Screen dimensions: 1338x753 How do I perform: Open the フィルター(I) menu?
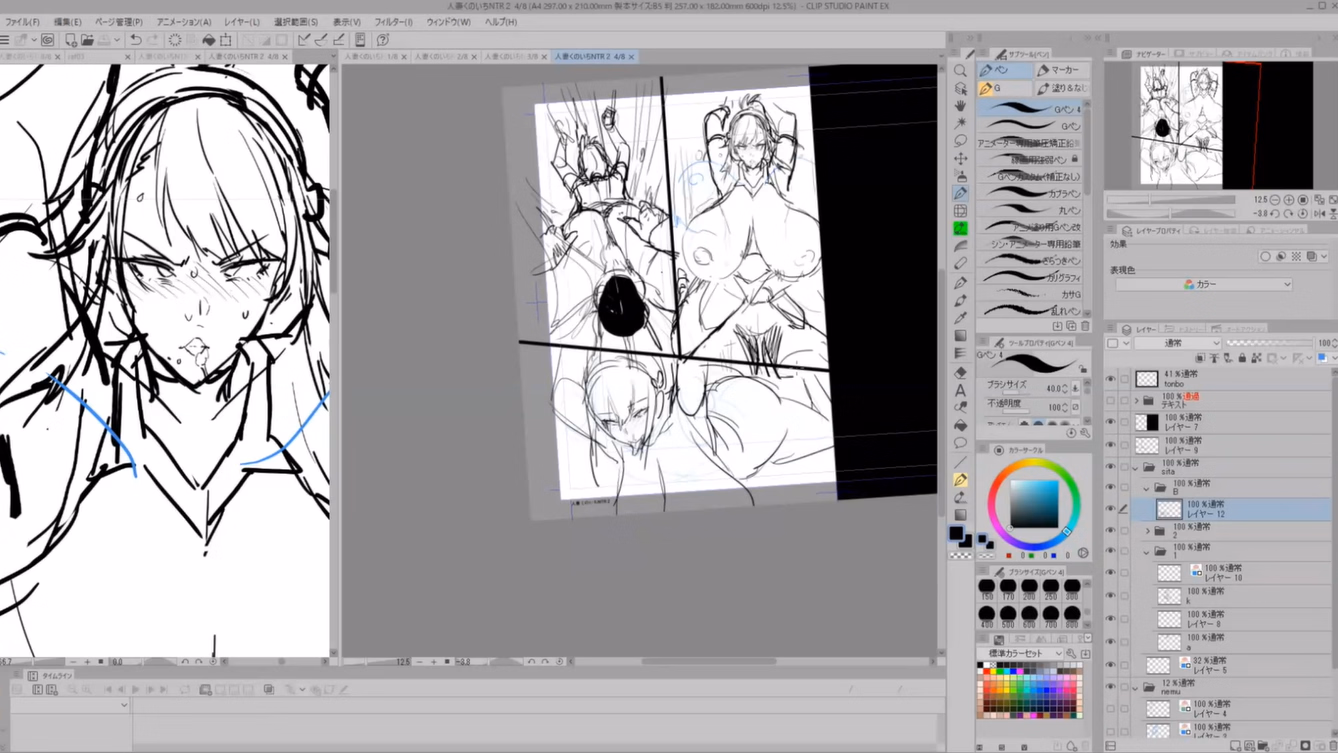(x=393, y=22)
